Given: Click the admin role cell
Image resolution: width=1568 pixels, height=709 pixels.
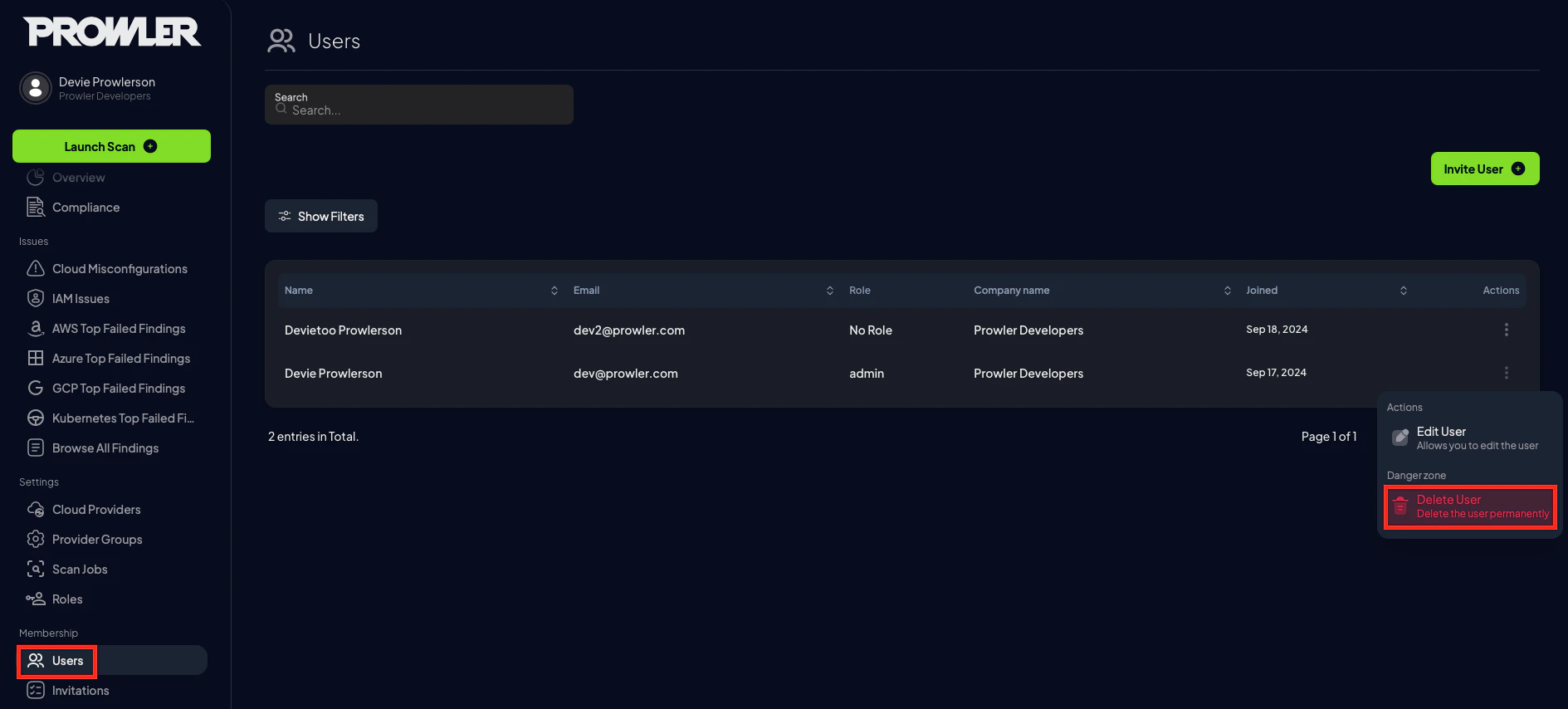Looking at the screenshot, I should click(x=867, y=374).
